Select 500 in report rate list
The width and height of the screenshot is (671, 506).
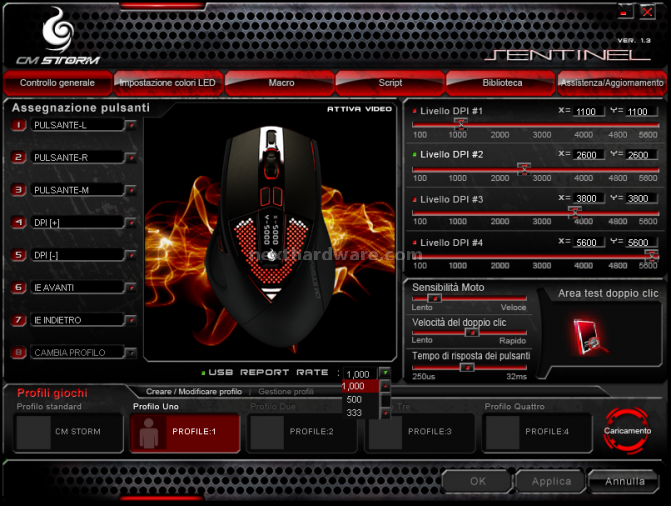tap(360, 399)
